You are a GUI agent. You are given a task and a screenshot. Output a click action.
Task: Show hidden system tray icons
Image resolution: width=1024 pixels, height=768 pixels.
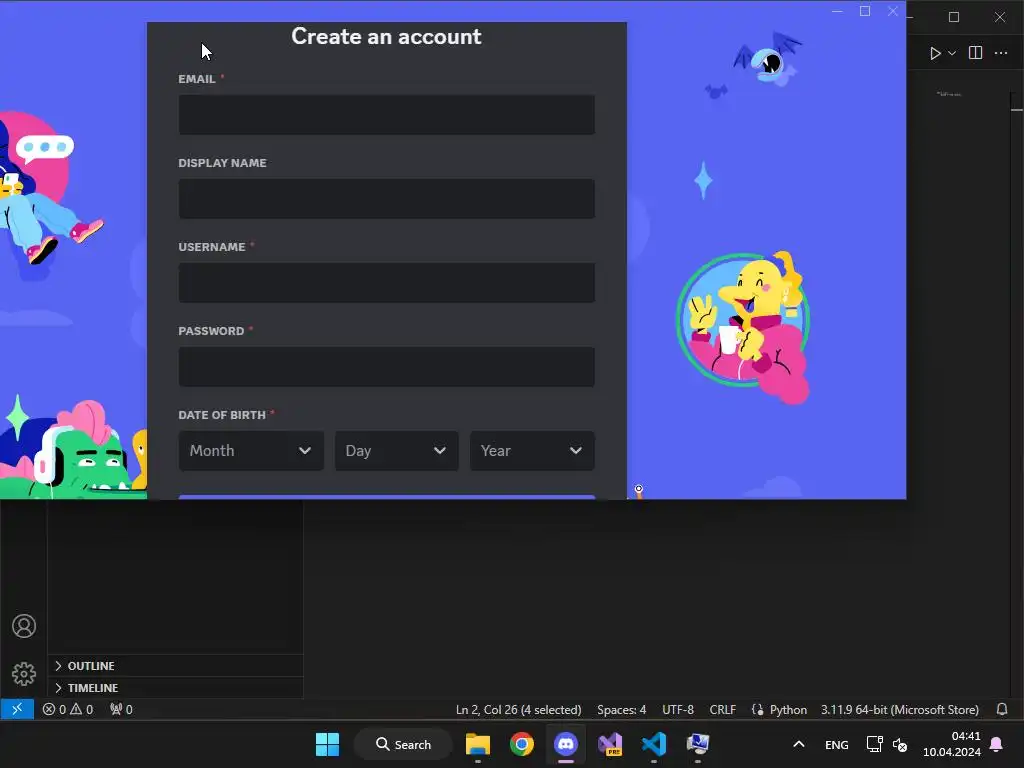pos(798,744)
